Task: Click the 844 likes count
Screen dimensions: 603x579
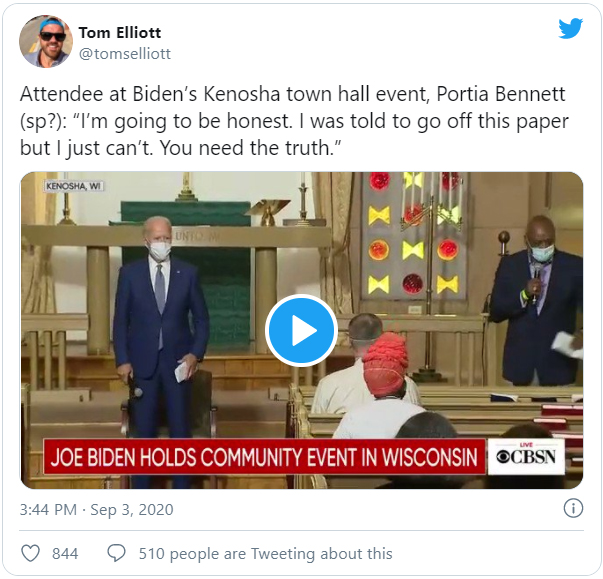Action: [65, 554]
